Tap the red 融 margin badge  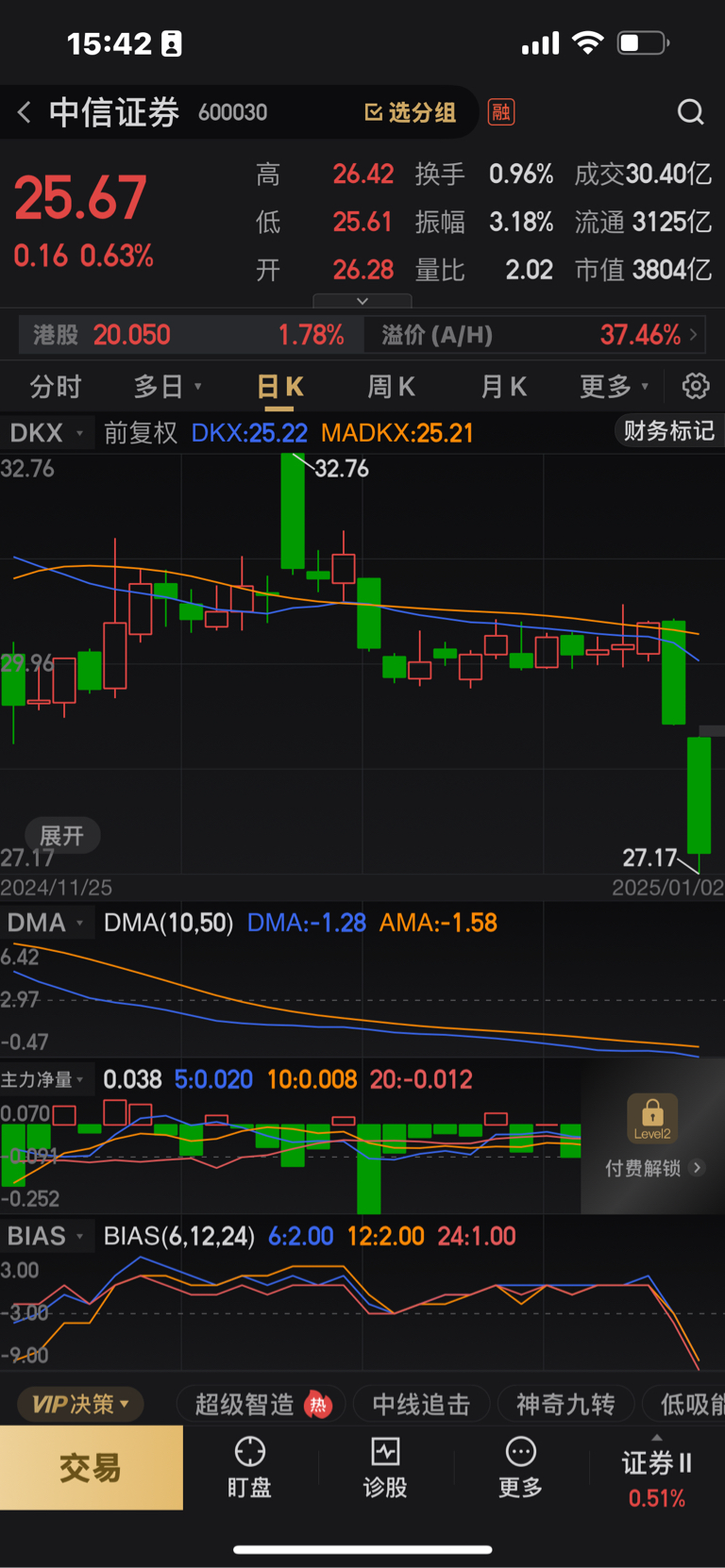pos(500,112)
